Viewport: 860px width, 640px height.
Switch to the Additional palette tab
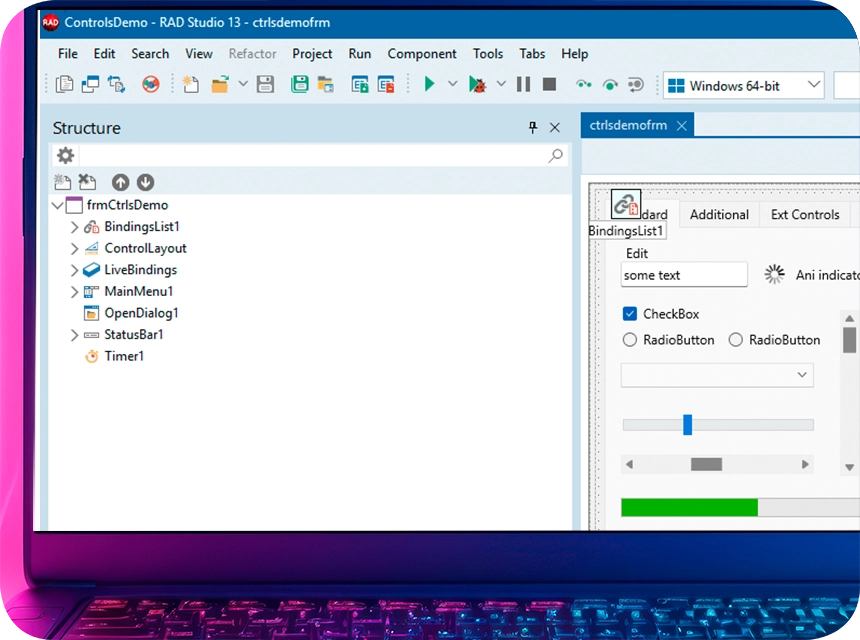point(718,214)
